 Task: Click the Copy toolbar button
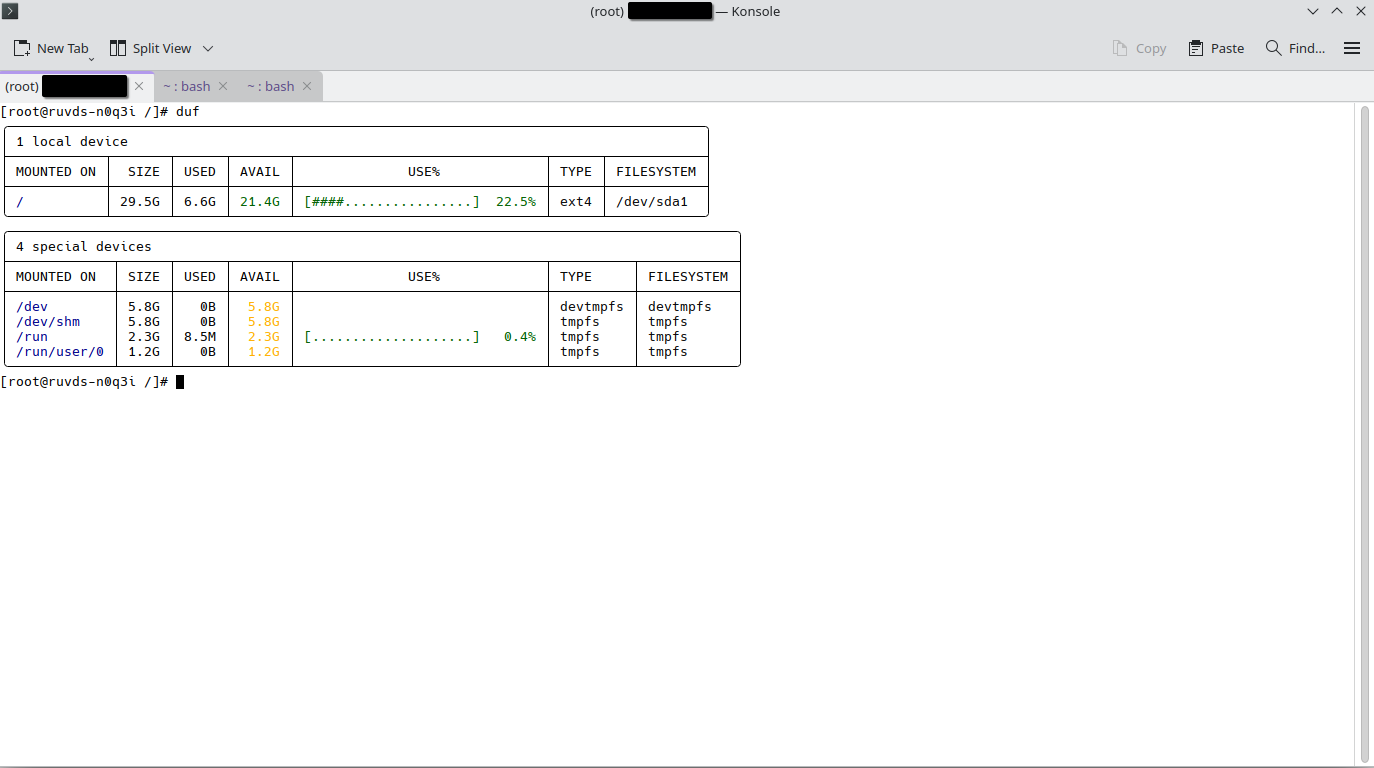(x=1139, y=48)
